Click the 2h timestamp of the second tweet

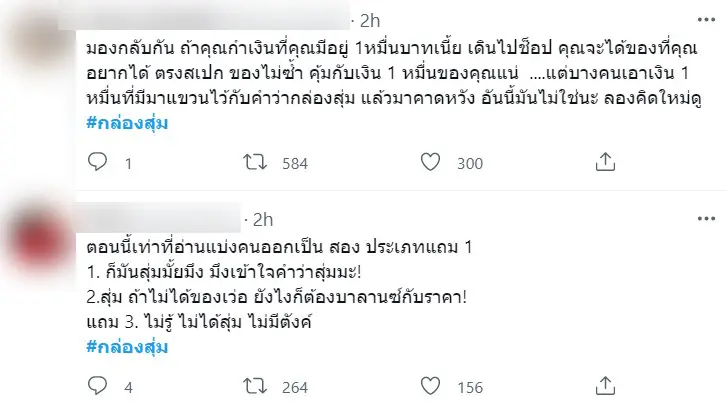point(263,219)
